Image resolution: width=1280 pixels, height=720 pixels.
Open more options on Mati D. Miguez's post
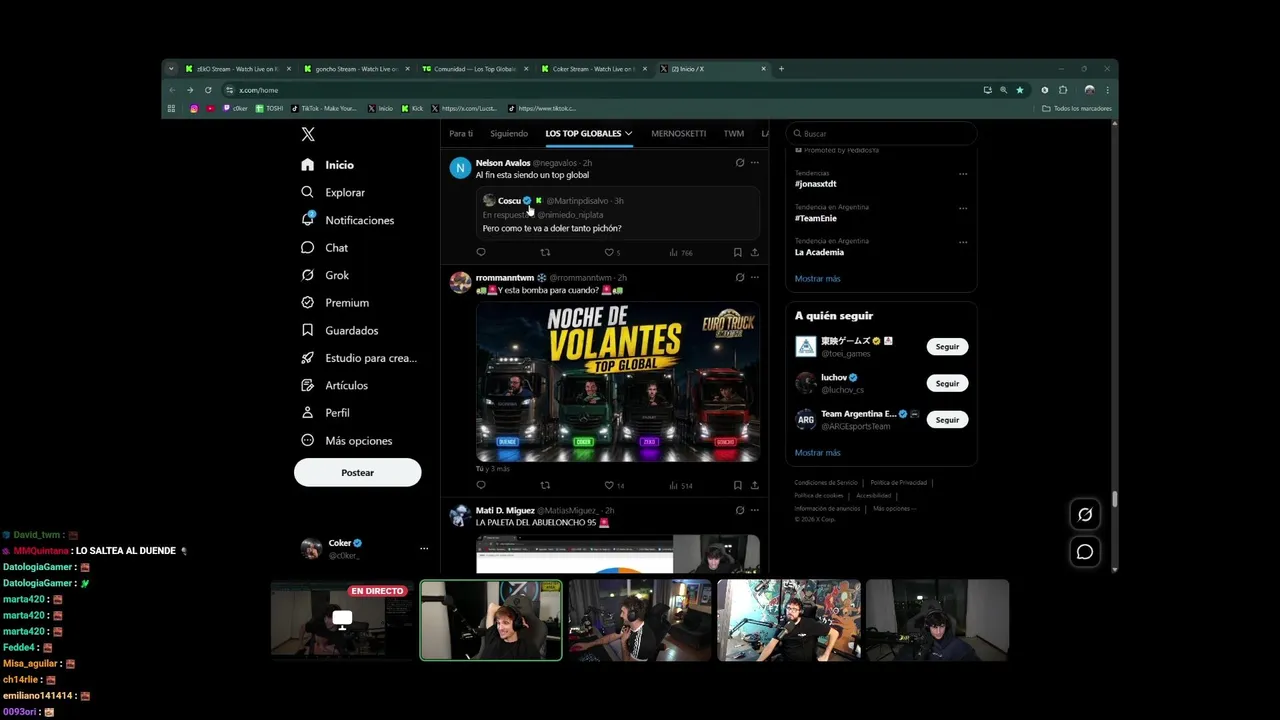tap(755, 510)
